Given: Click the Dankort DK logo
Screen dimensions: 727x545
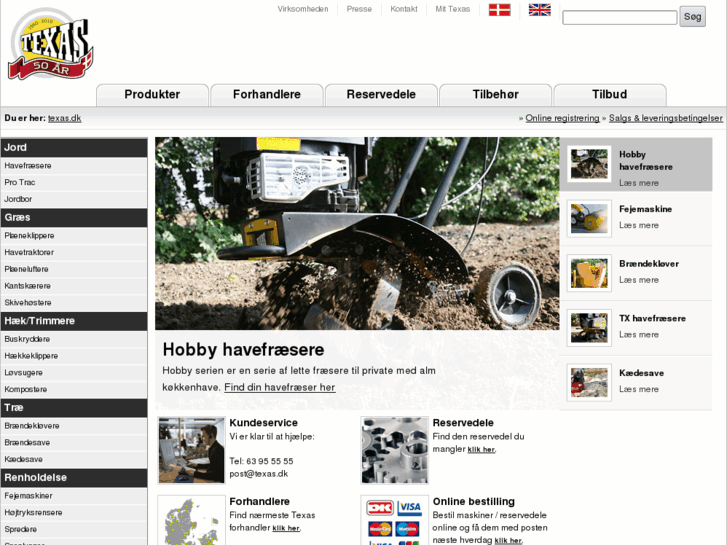Looking at the screenshot, I should (380, 508).
